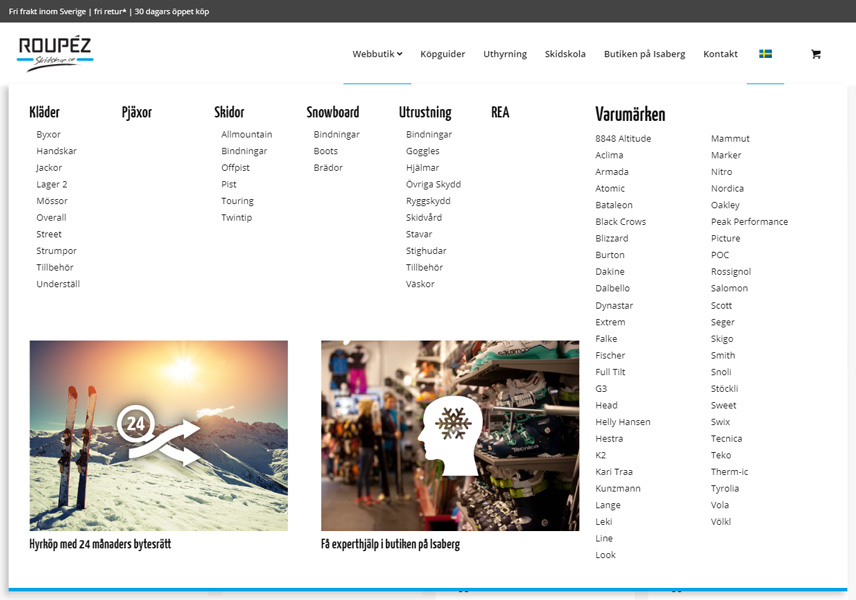Open the Nordica brand

point(727,188)
